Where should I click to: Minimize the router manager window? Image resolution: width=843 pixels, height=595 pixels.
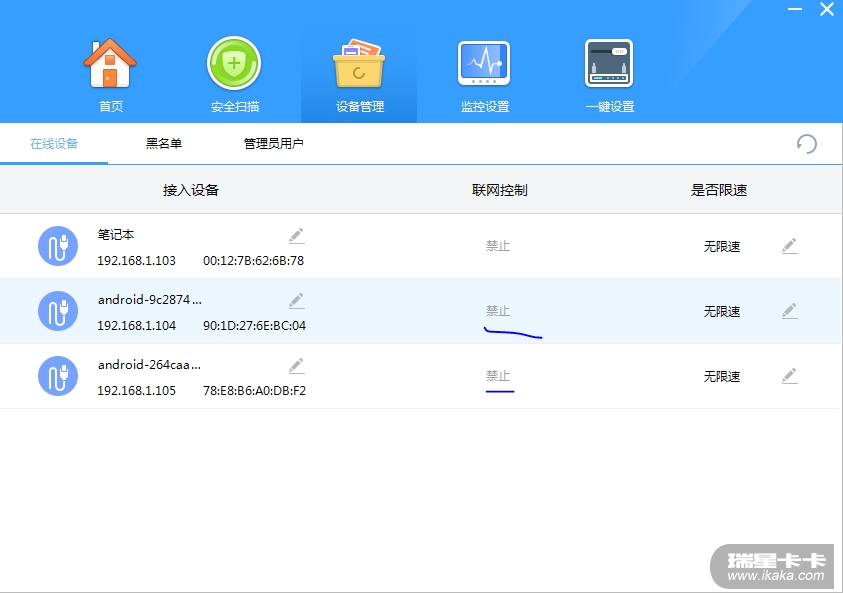click(x=795, y=9)
